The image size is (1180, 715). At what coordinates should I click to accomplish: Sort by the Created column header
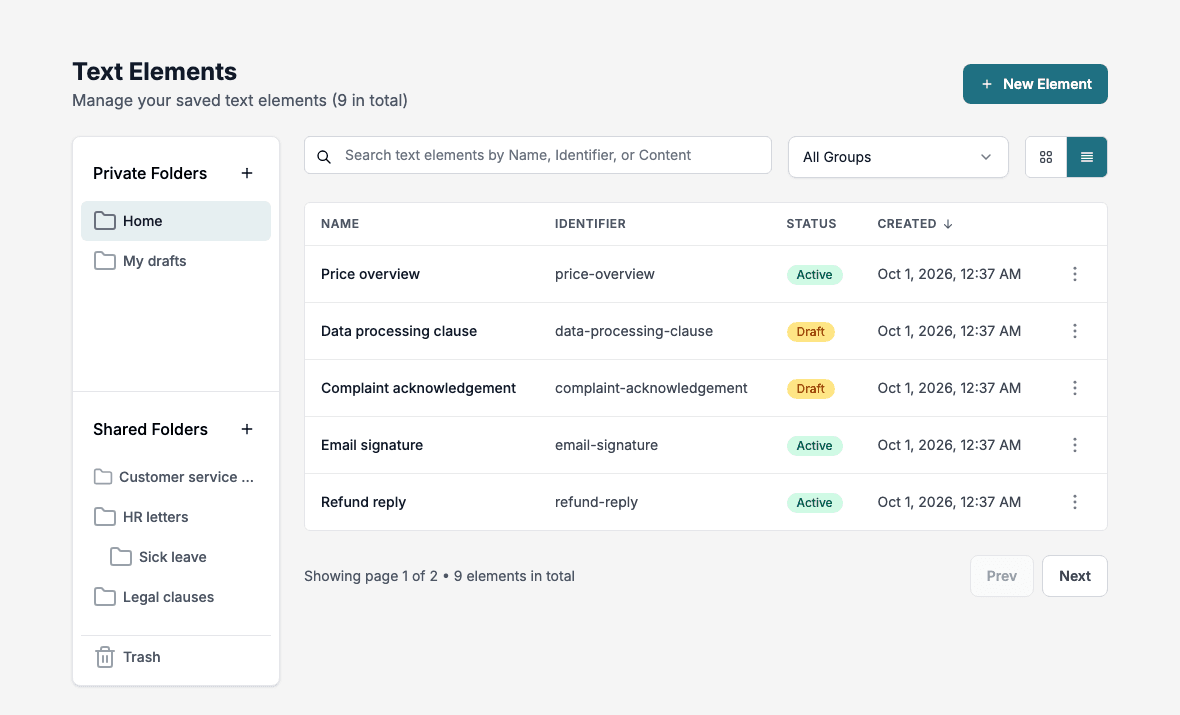(x=907, y=224)
